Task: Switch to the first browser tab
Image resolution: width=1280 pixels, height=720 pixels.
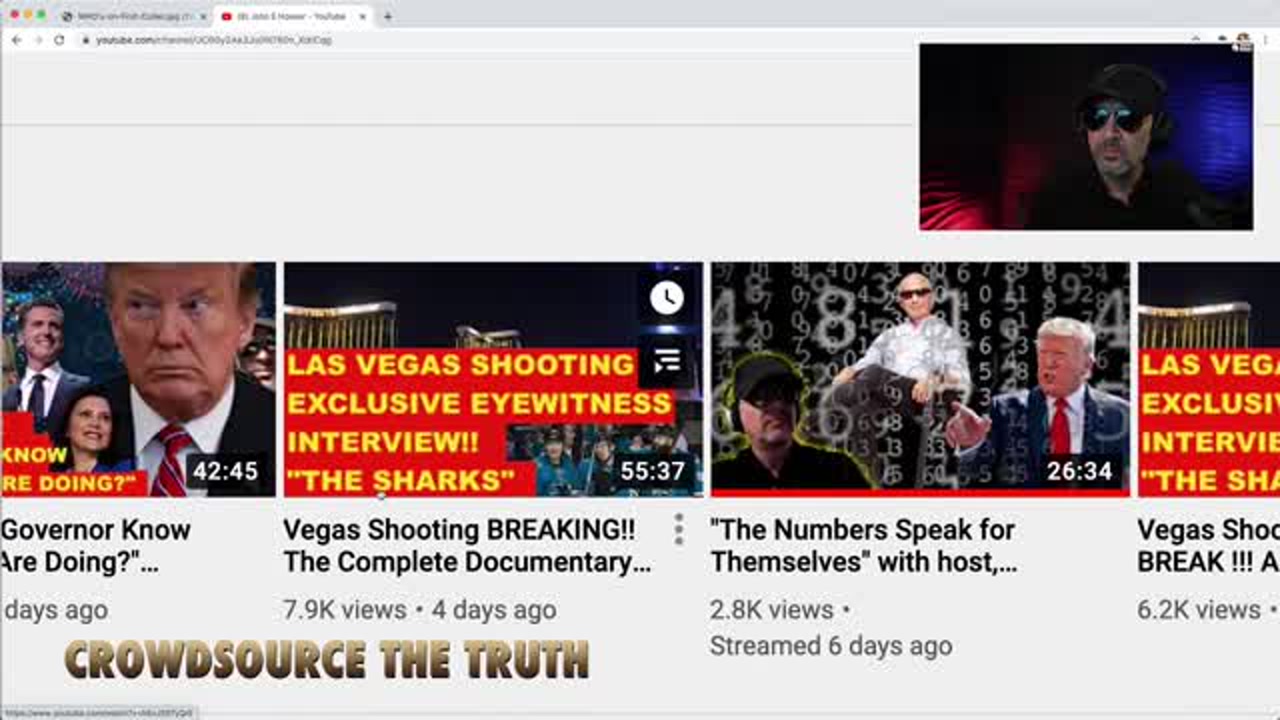Action: point(130,16)
